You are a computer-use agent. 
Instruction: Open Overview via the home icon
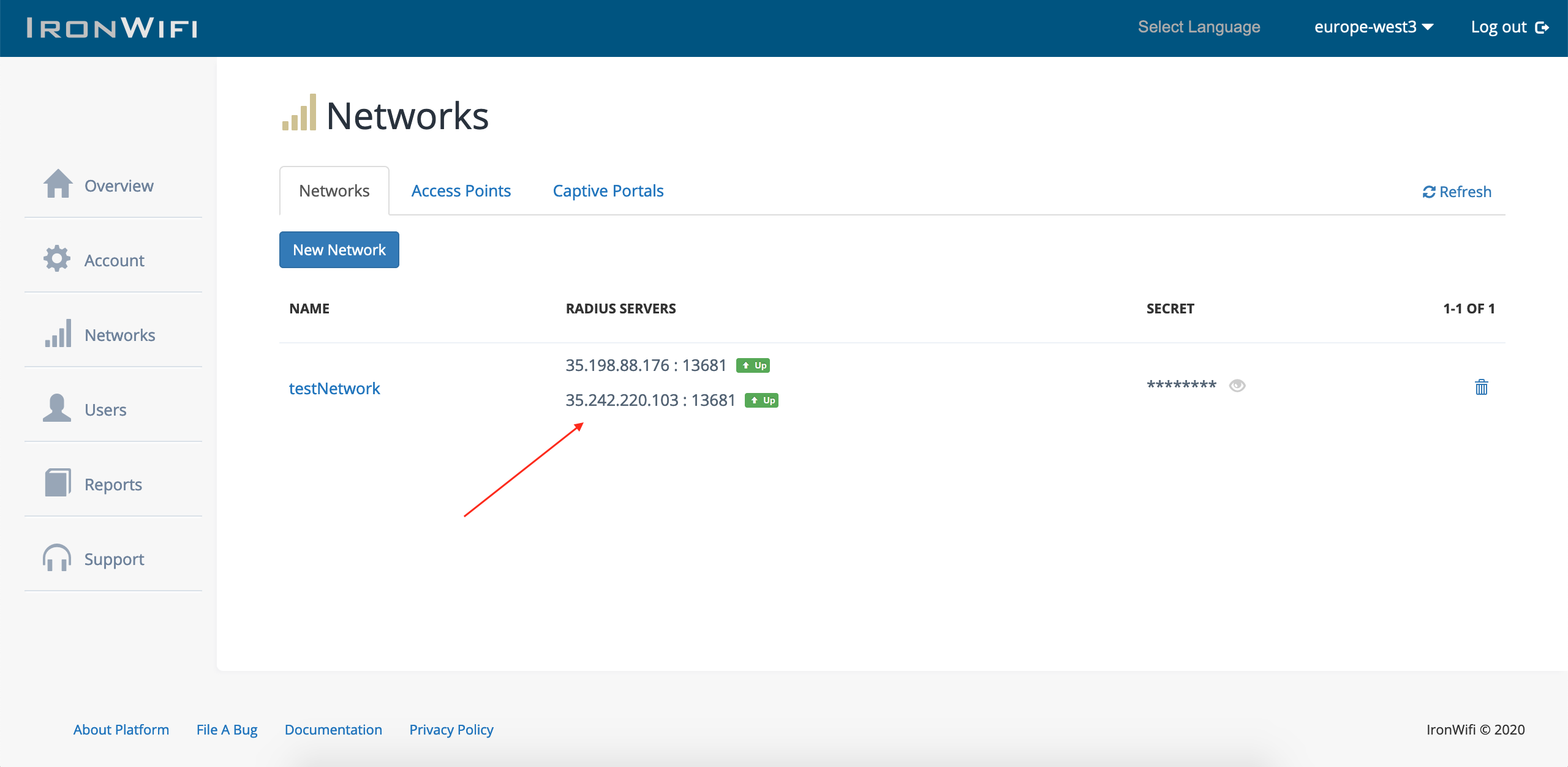tap(58, 185)
